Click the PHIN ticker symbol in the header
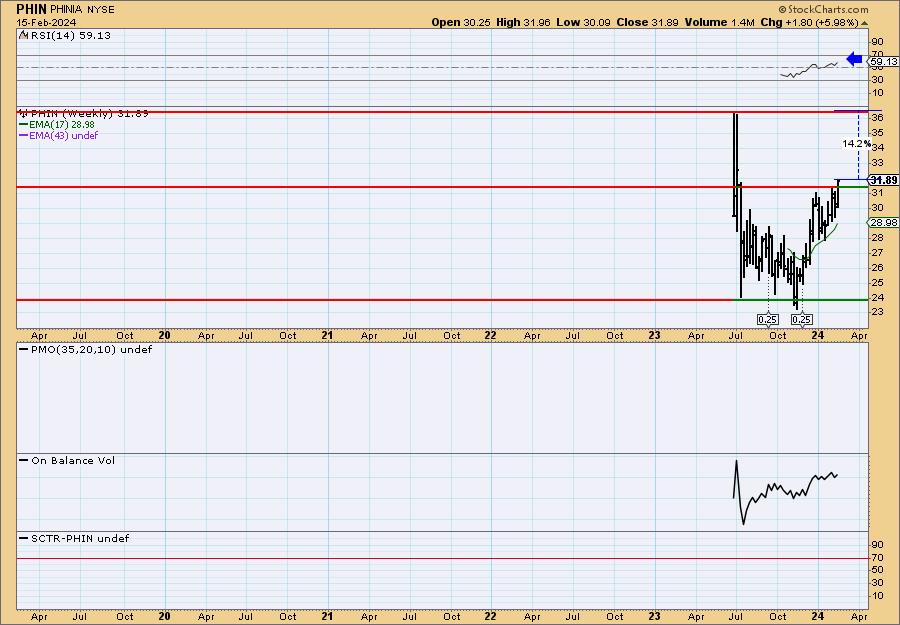The height and width of the screenshot is (625, 900). tap(32, 9)
